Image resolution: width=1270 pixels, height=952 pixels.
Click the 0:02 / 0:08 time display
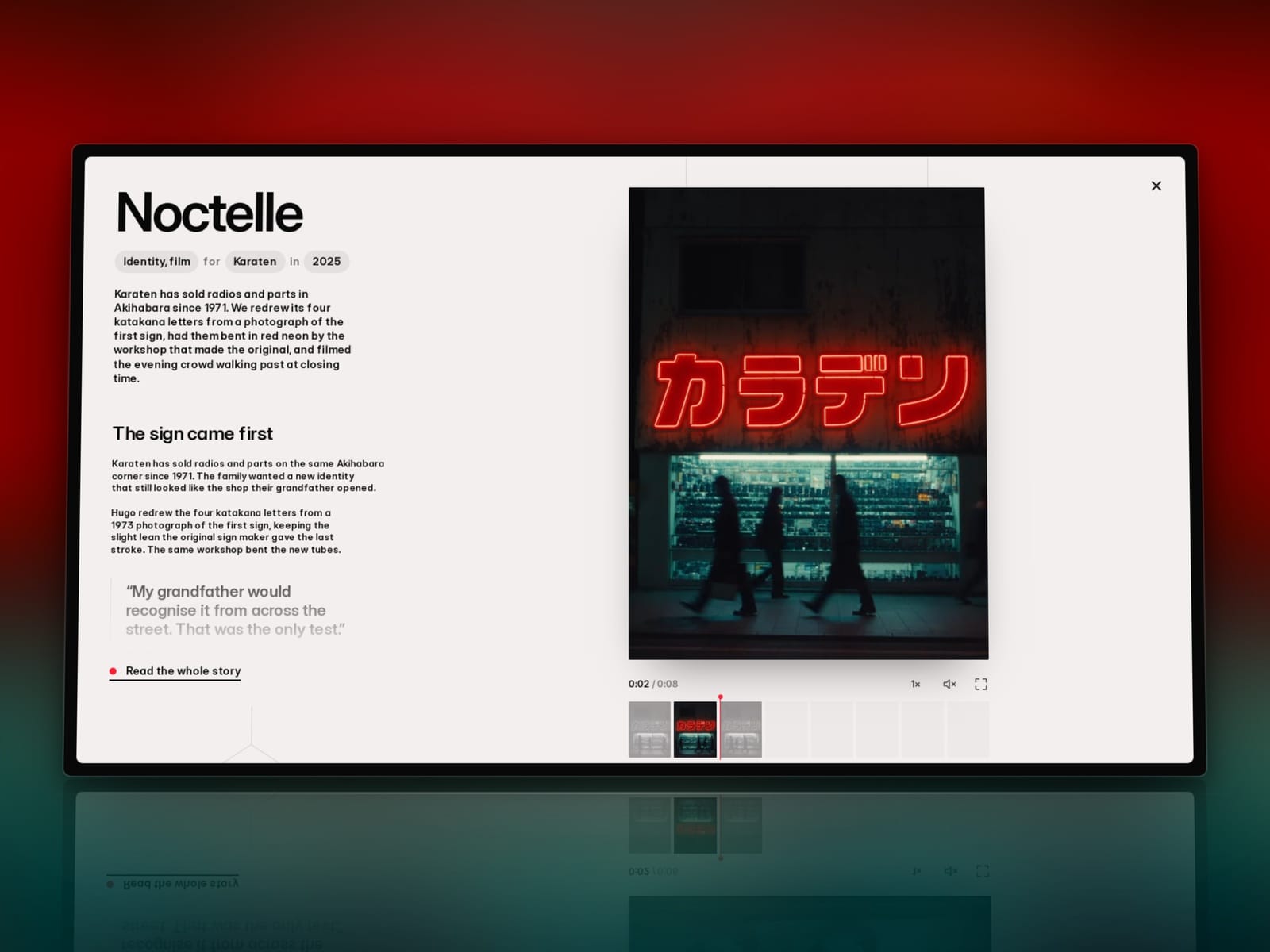[652, 684]
